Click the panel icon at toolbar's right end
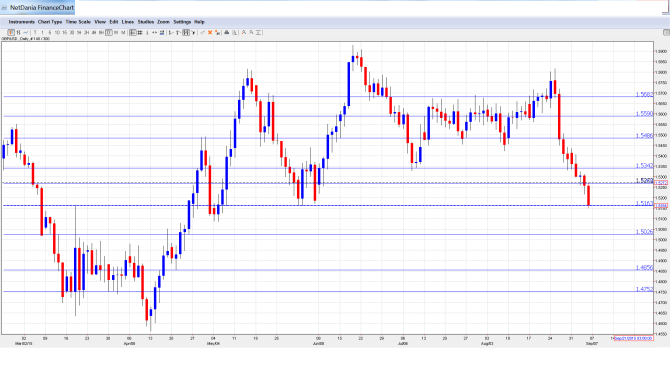 tap(666, 32)
